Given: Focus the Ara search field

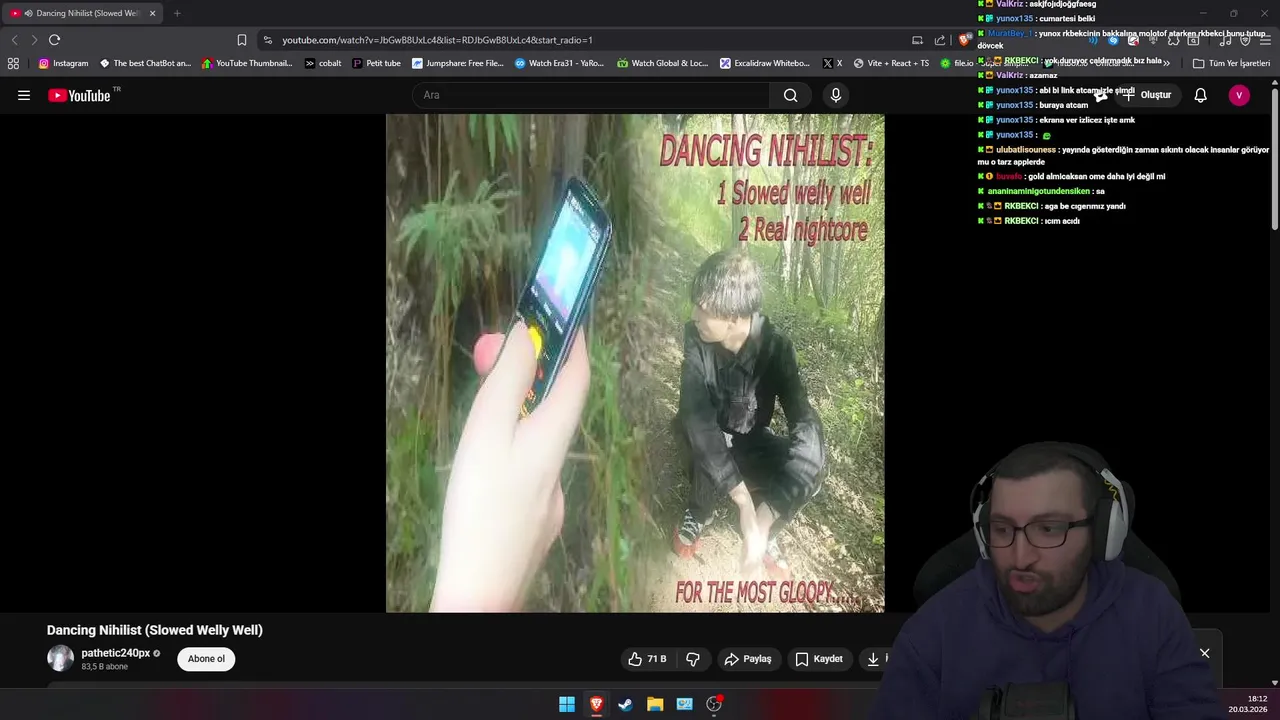Looking at the screenshot, I should (591, 95).
